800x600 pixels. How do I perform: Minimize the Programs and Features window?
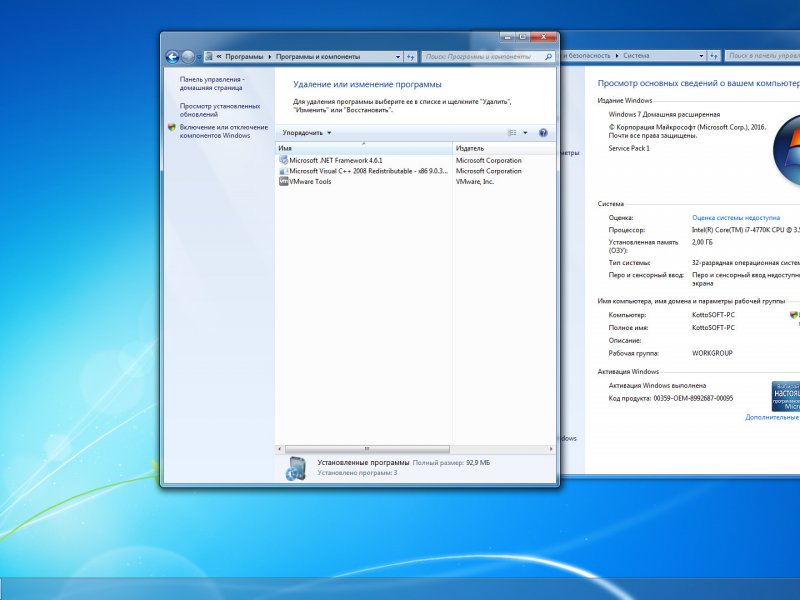click(508, 37)
